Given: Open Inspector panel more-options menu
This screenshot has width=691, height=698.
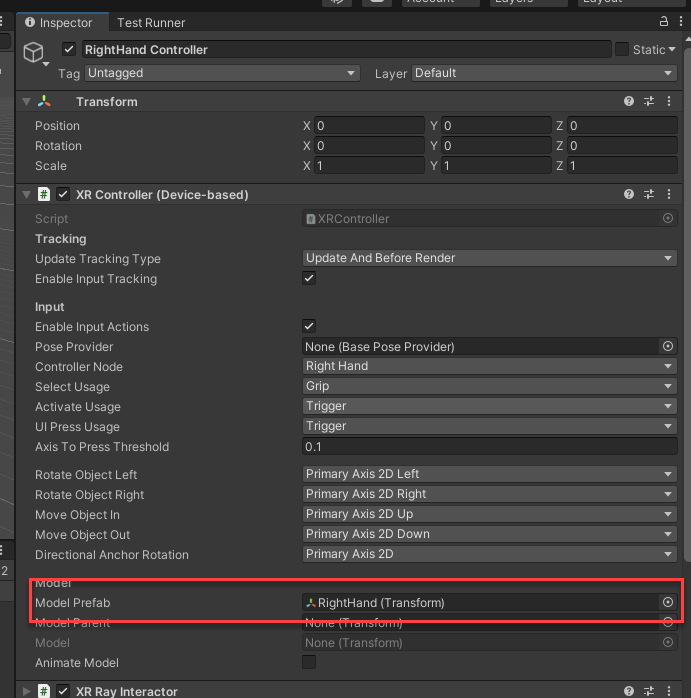Looking at the screenshot, I should pos(681,21).
